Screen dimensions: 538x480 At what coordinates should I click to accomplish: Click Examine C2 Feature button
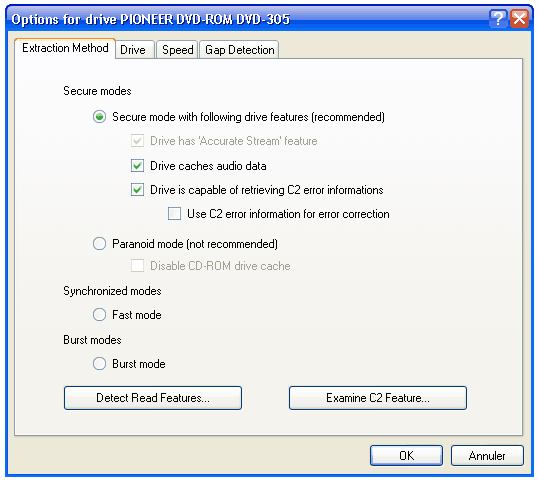[x=378, y=398]
